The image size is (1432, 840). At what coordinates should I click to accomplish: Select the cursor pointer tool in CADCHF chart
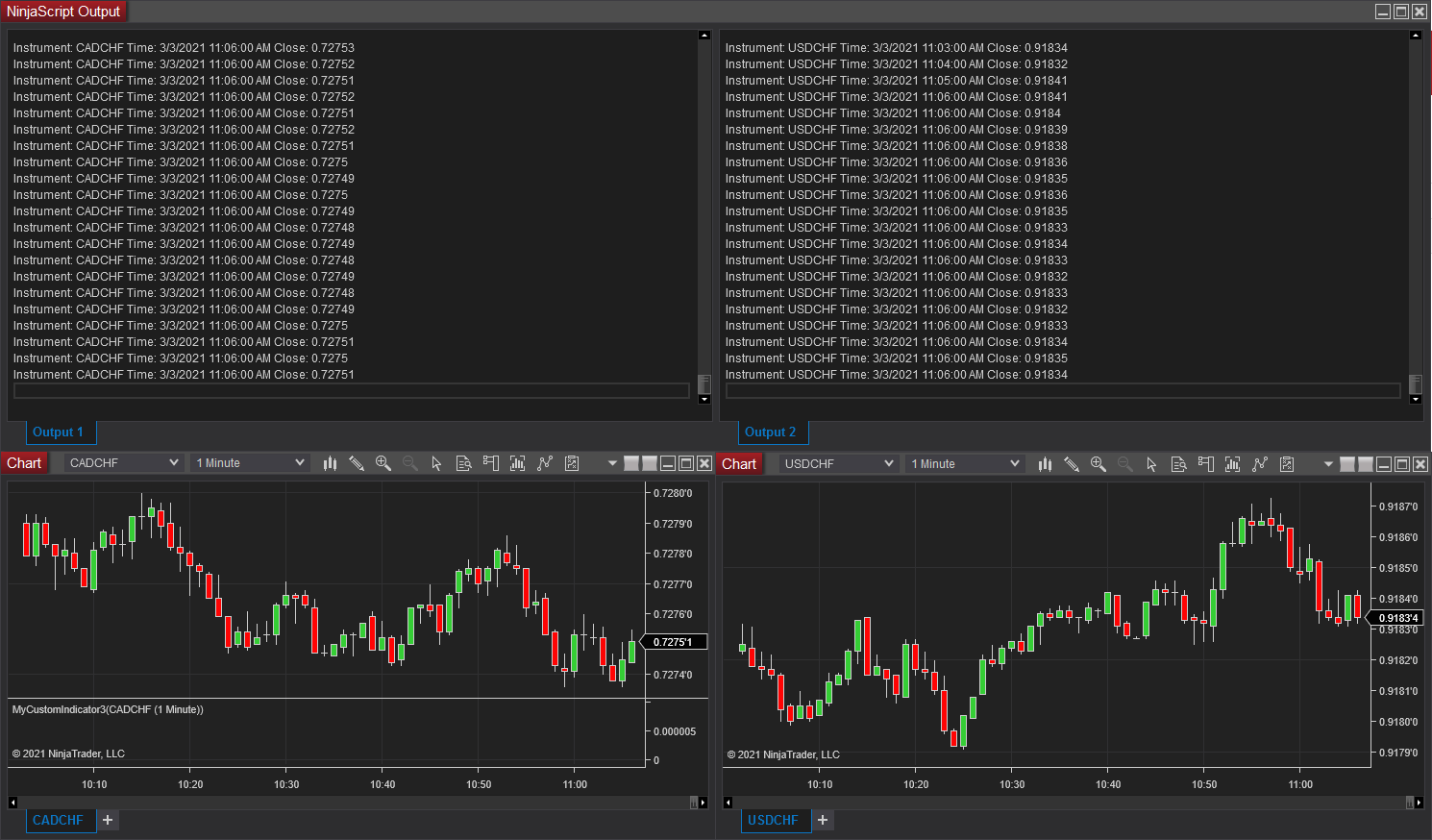[x=436, y=463]
